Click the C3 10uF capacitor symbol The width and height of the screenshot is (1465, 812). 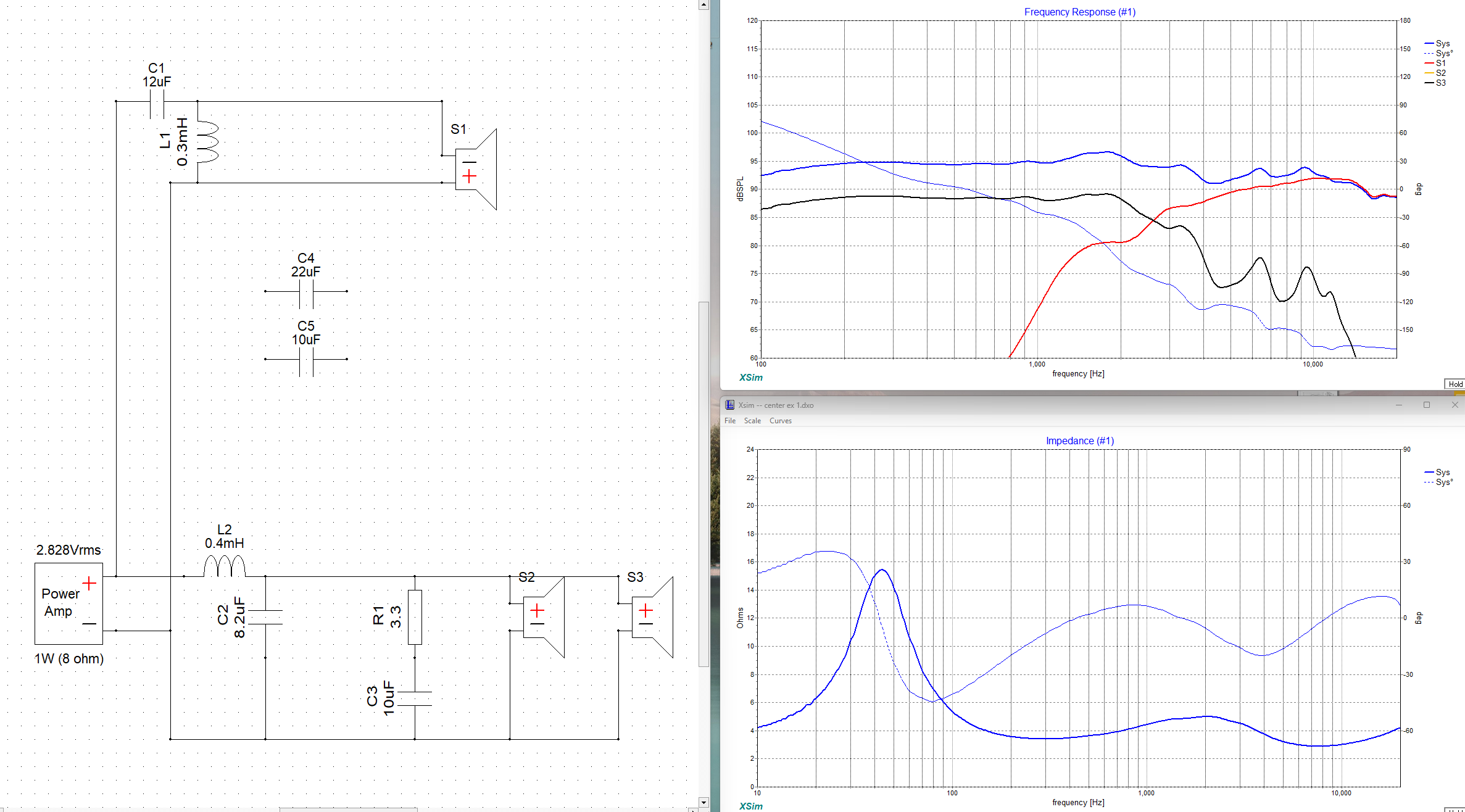click(415, 698)
